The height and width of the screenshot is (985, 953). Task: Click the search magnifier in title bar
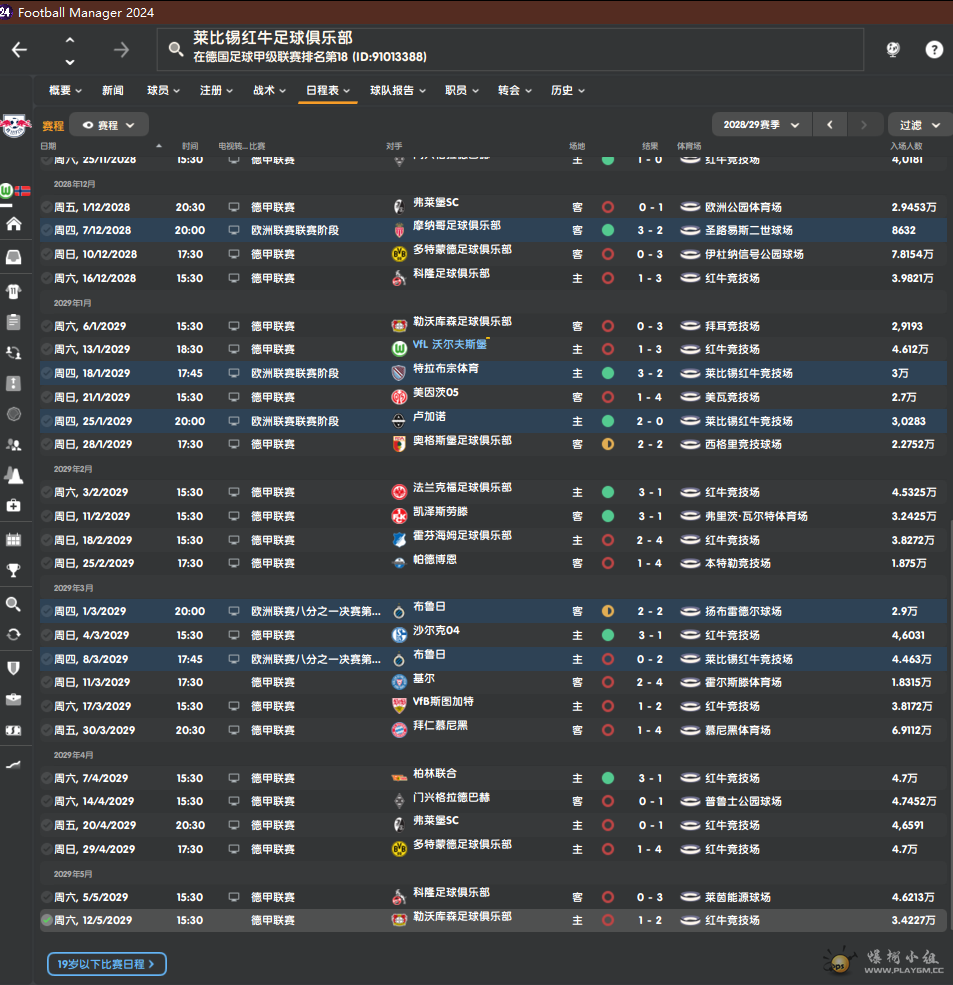[176, 49]
